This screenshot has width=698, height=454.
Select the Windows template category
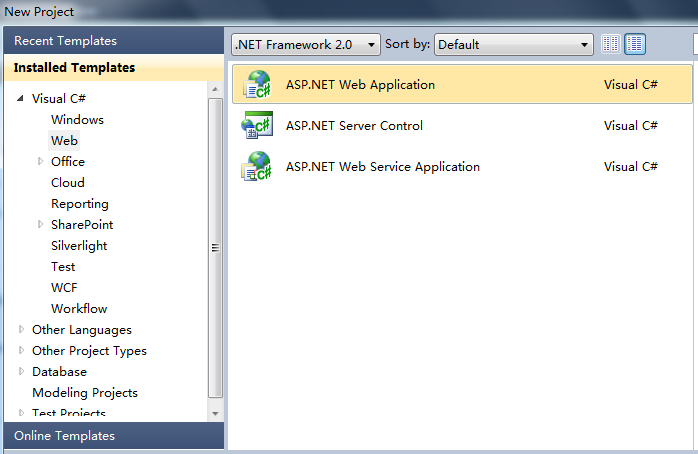[77, 120]
